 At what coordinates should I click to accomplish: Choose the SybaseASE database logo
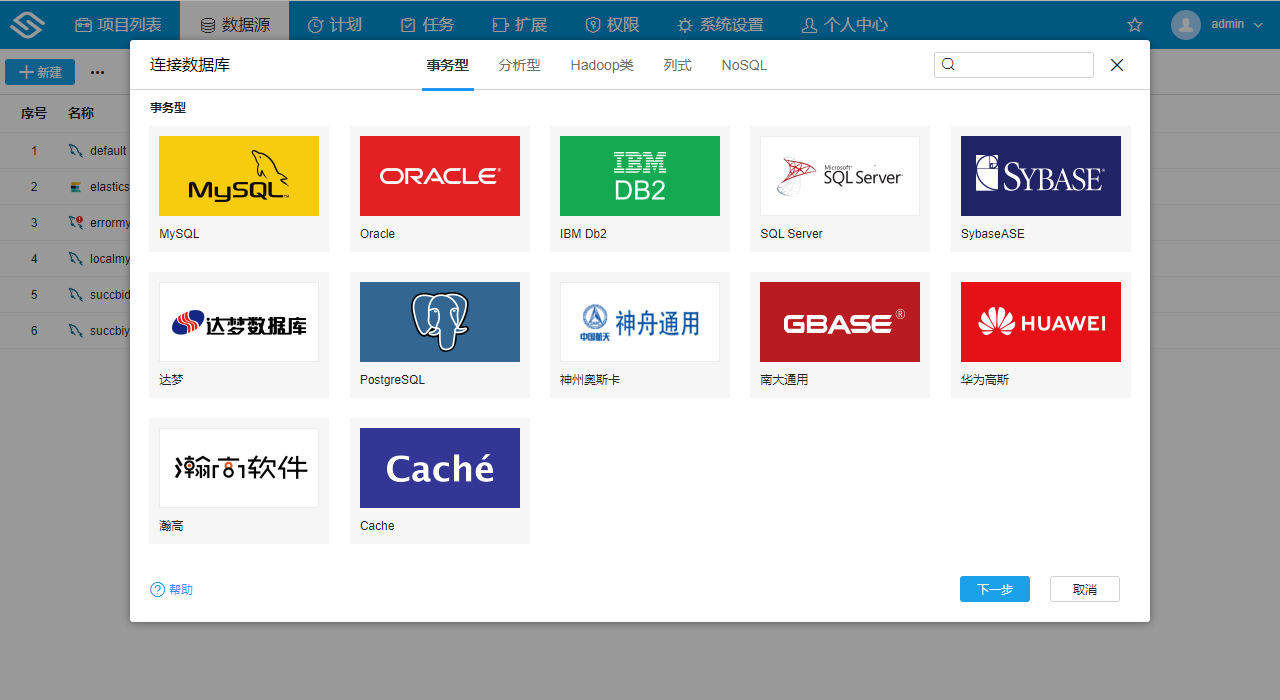tap(1040, 176)
